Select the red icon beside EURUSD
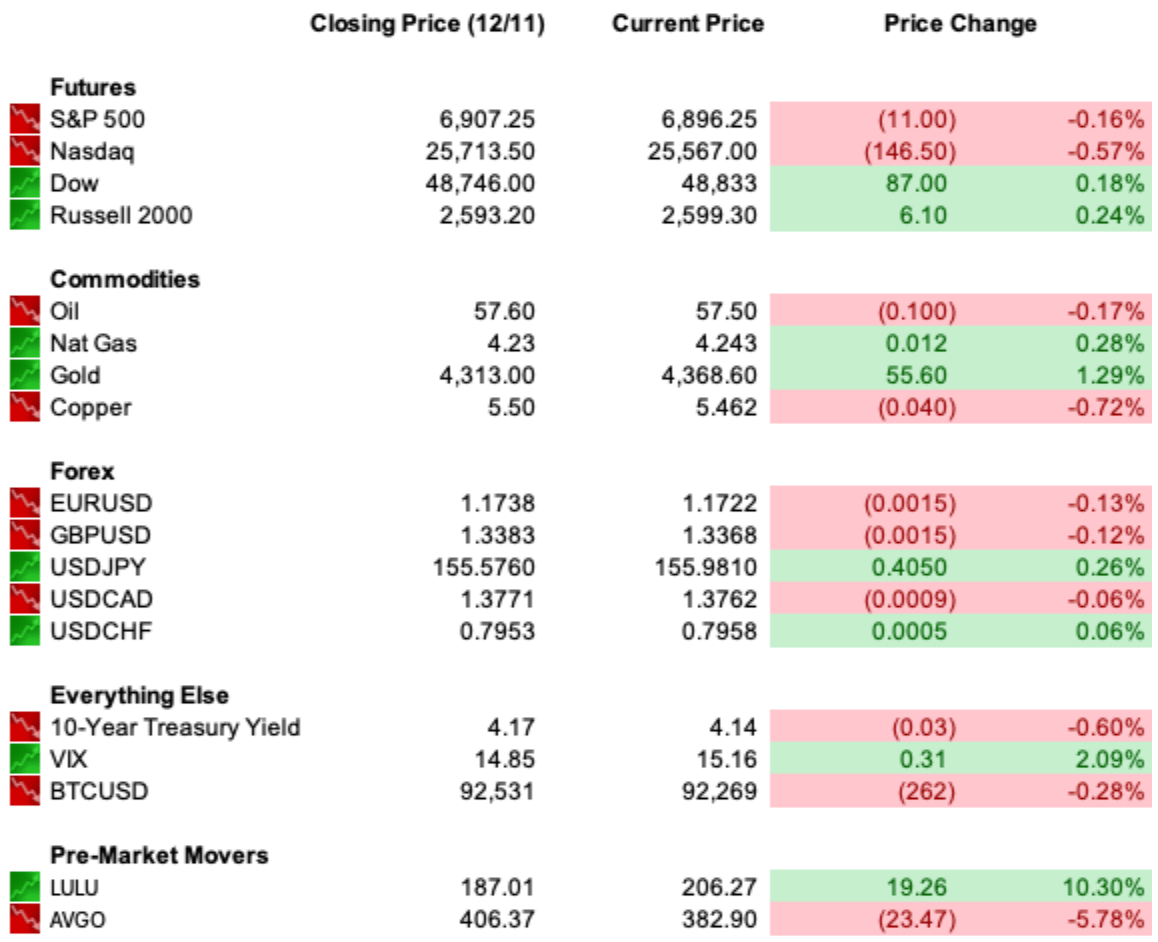Image resolution: width=1158 pixels, height=942 pixels. [x=25, y=503]
